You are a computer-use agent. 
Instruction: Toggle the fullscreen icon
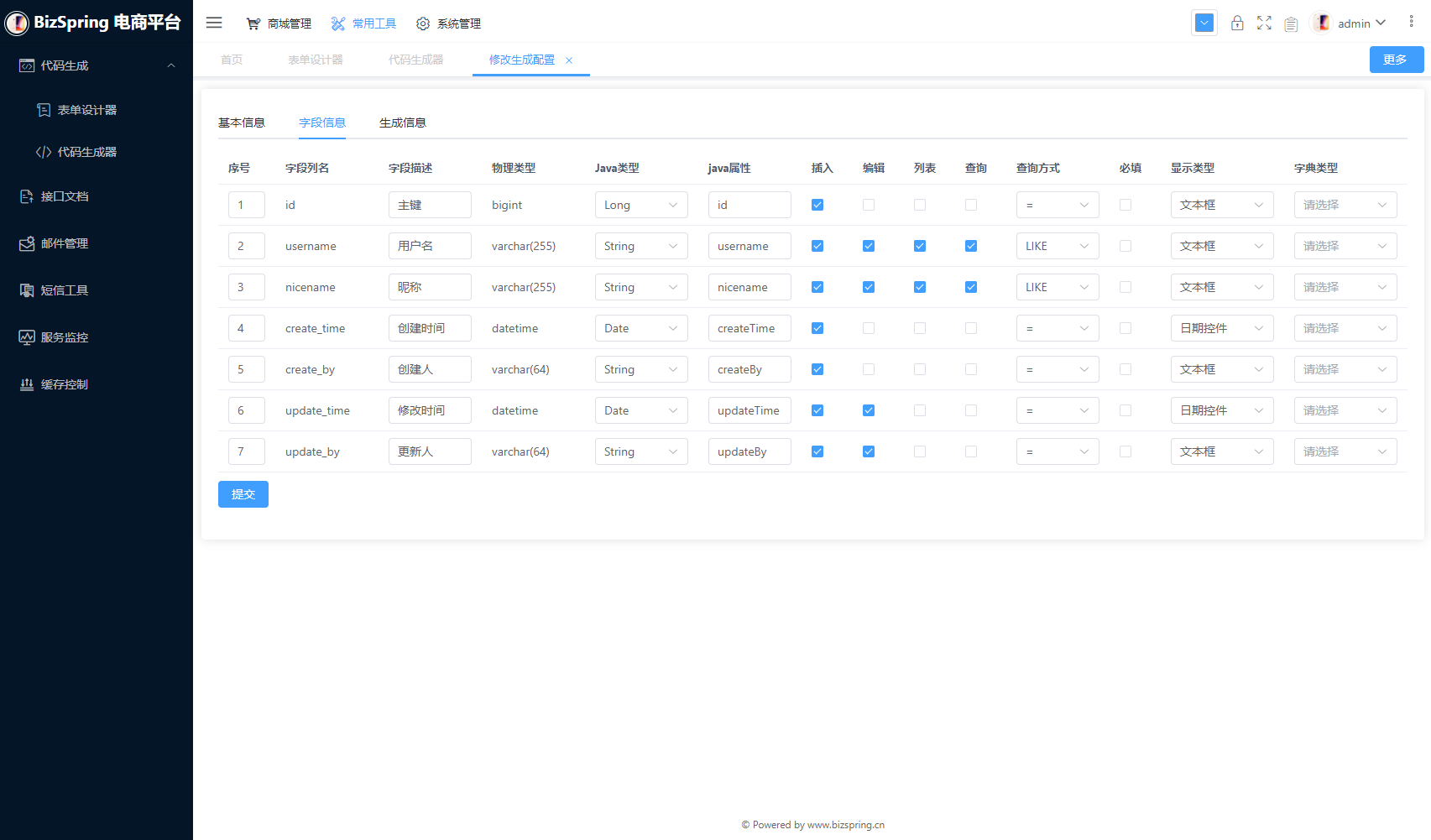[1264, 23]
